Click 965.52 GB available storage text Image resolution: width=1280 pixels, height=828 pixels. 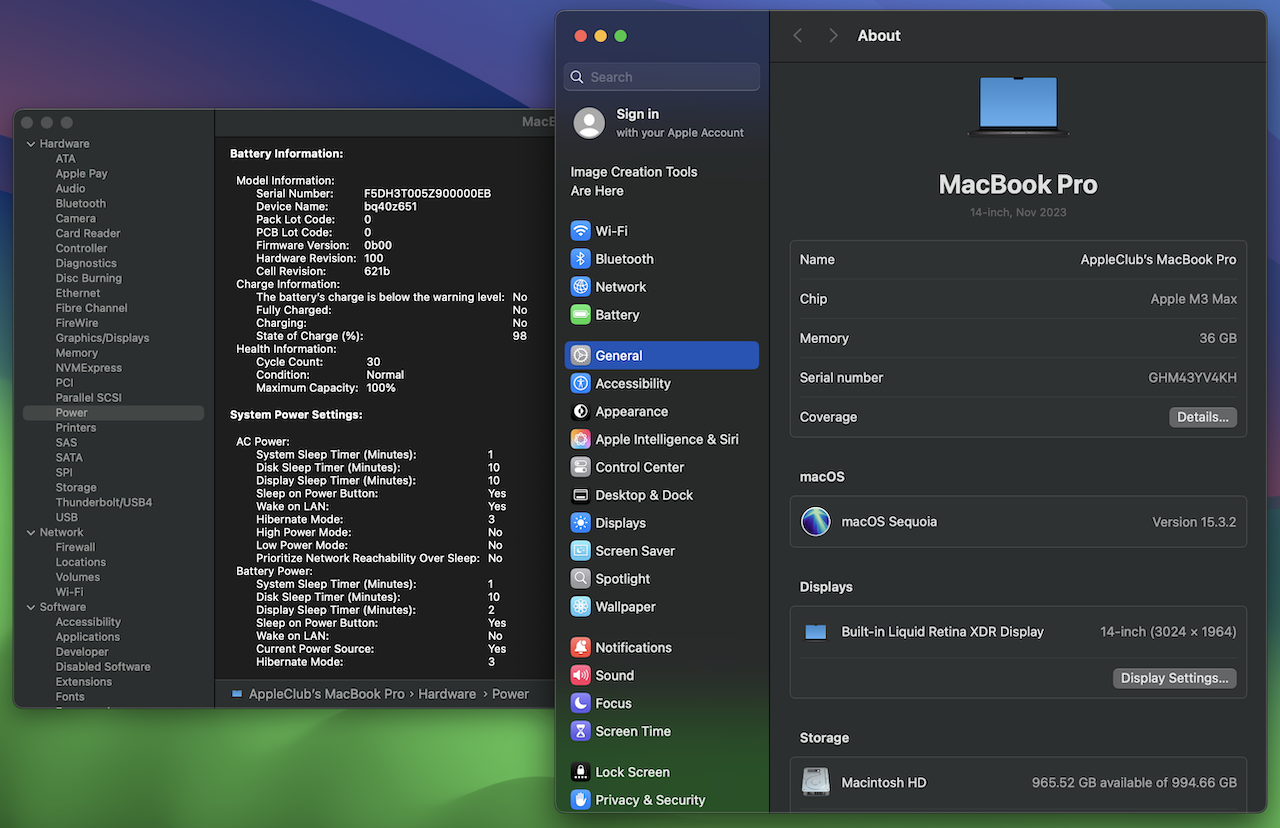(x=1134, y=783)
